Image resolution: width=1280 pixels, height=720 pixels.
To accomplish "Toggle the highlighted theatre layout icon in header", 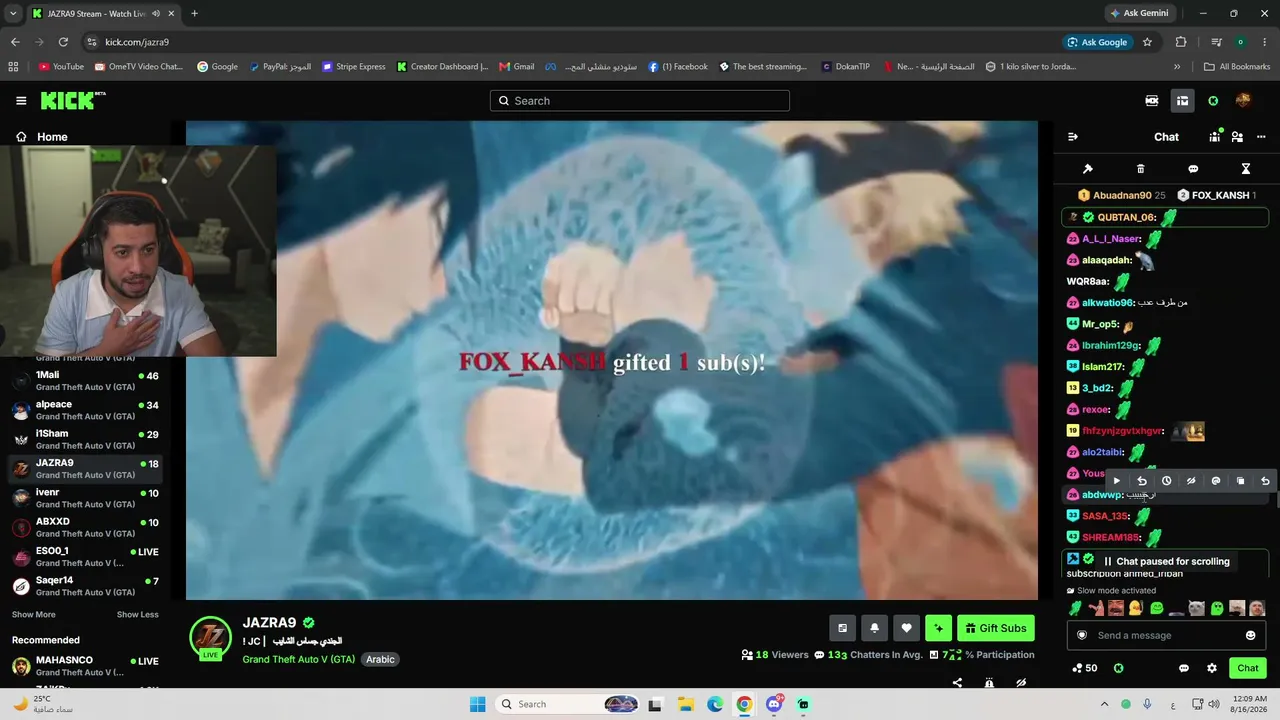I will 1182,101.
